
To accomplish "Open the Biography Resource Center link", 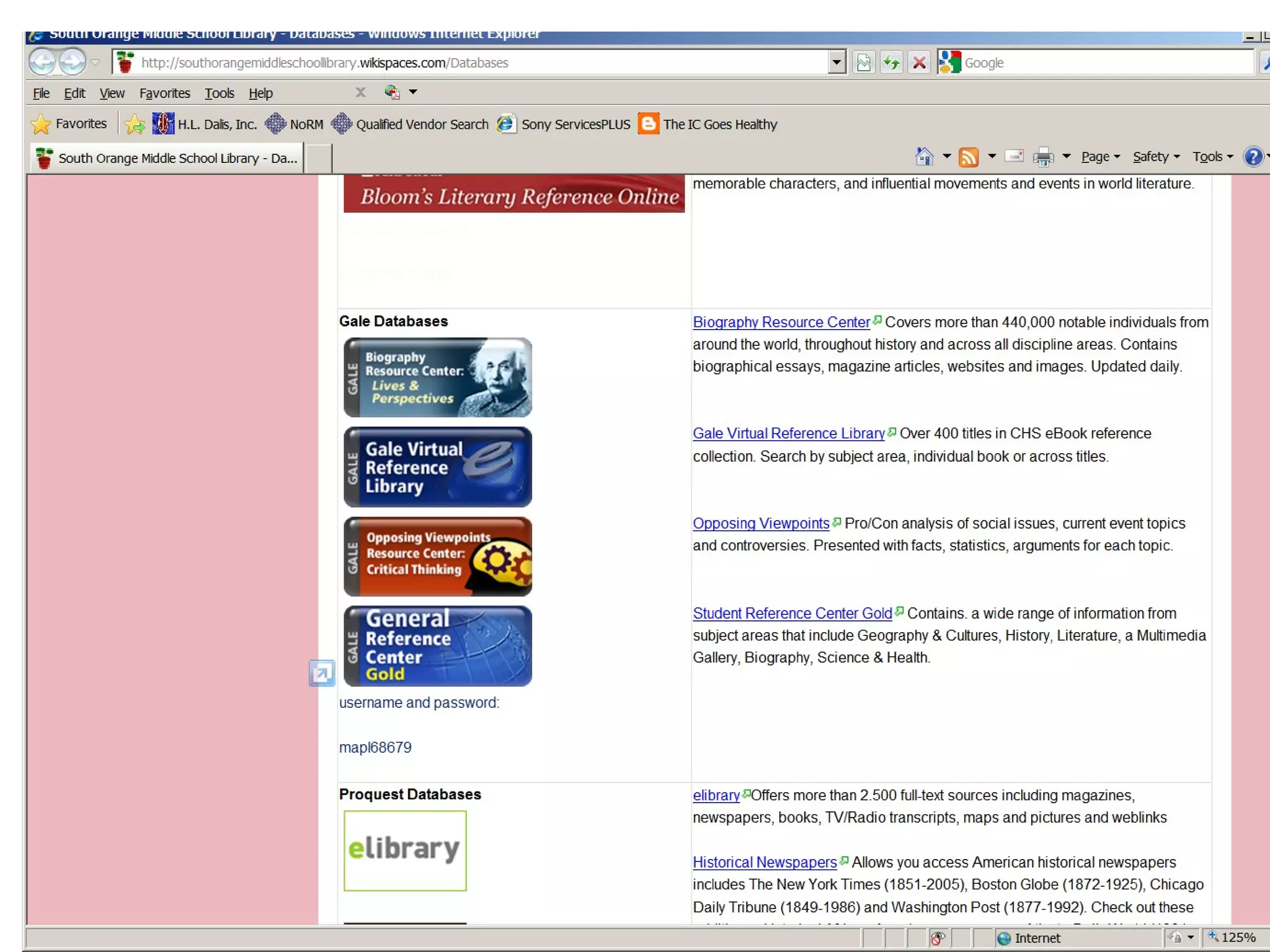I will click(x=781, y=322).
